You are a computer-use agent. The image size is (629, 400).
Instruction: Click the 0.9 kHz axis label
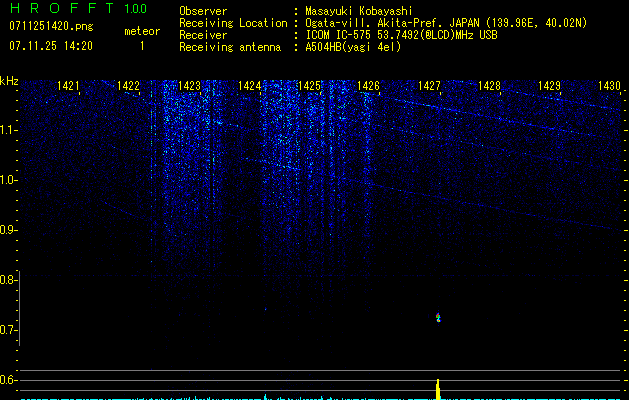[8, 230]
